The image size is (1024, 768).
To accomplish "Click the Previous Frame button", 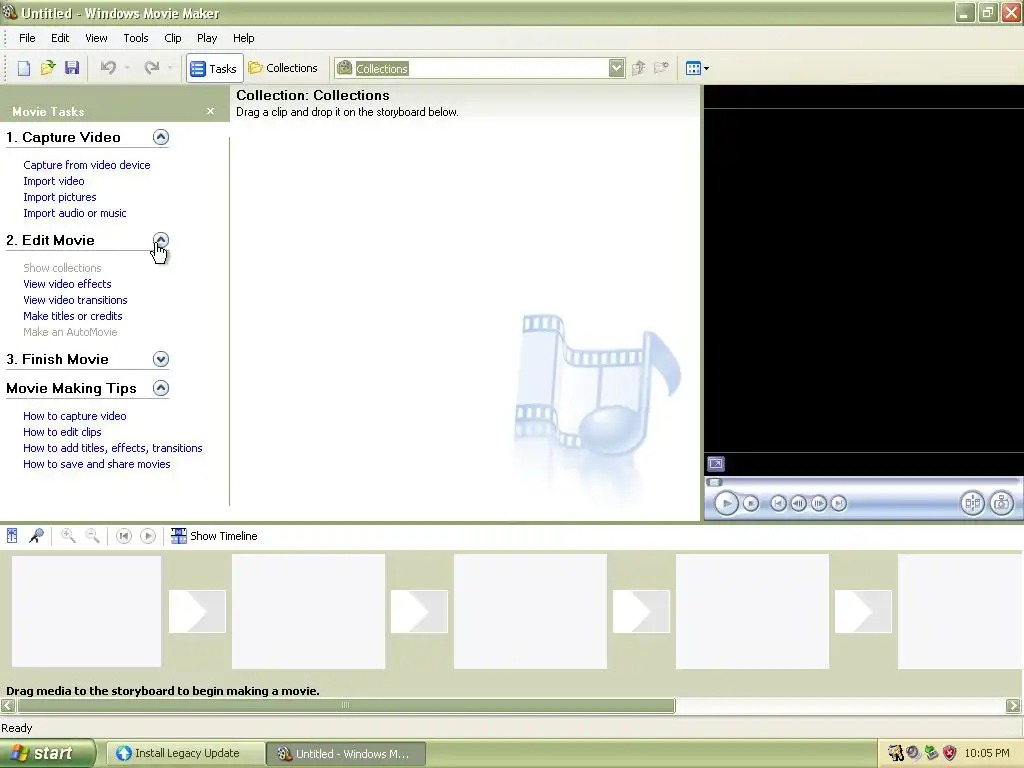I will tap(798, 504).
